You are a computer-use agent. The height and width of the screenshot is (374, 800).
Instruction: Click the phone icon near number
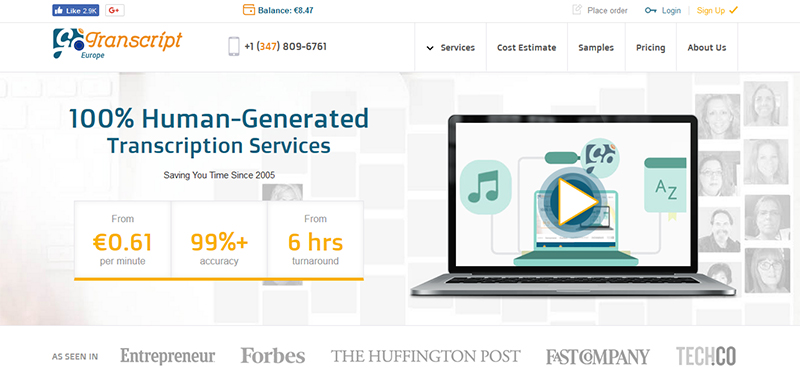click(x=234, y=46)
